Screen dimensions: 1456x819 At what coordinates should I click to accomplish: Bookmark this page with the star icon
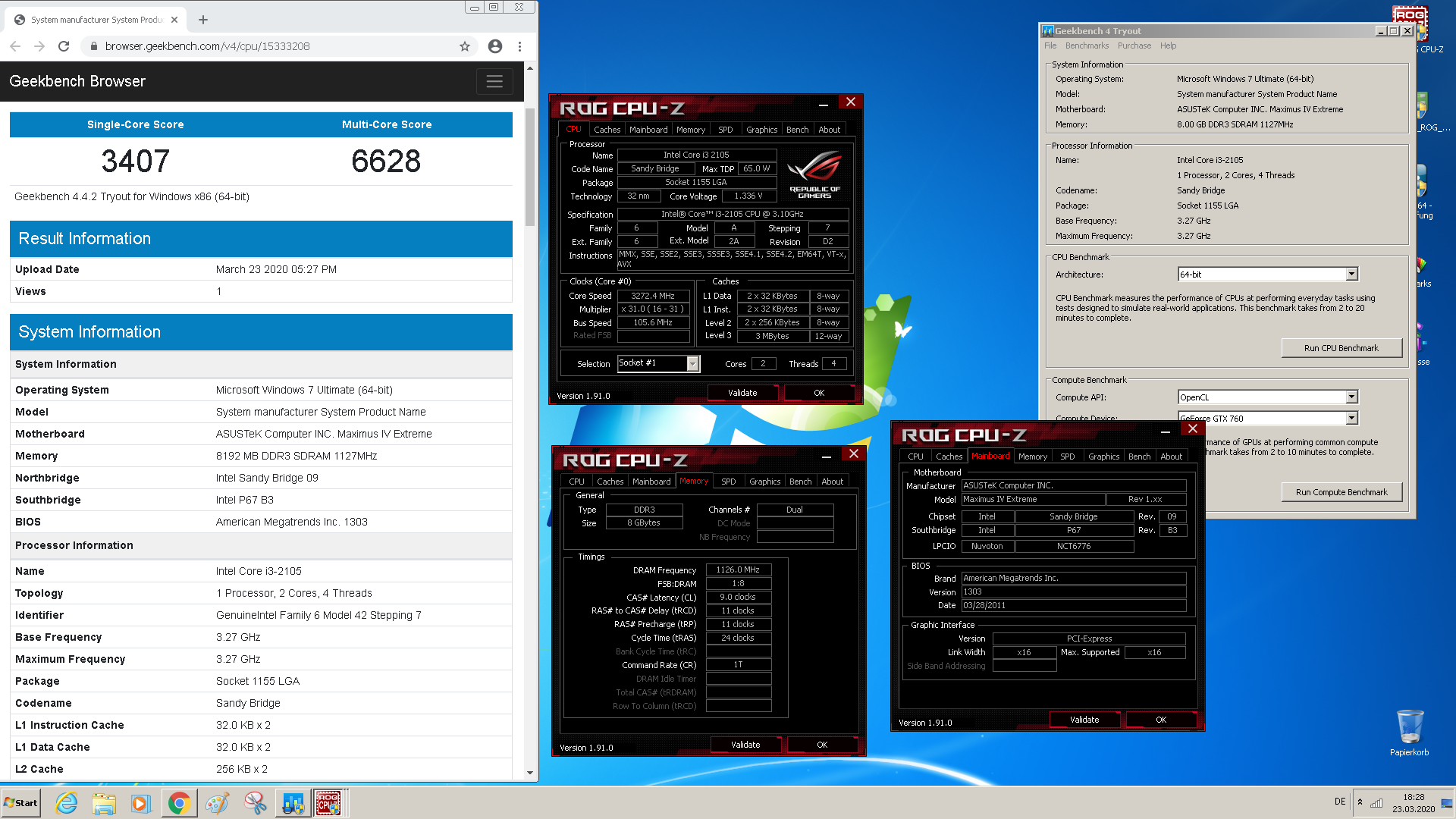click(465, 46)
